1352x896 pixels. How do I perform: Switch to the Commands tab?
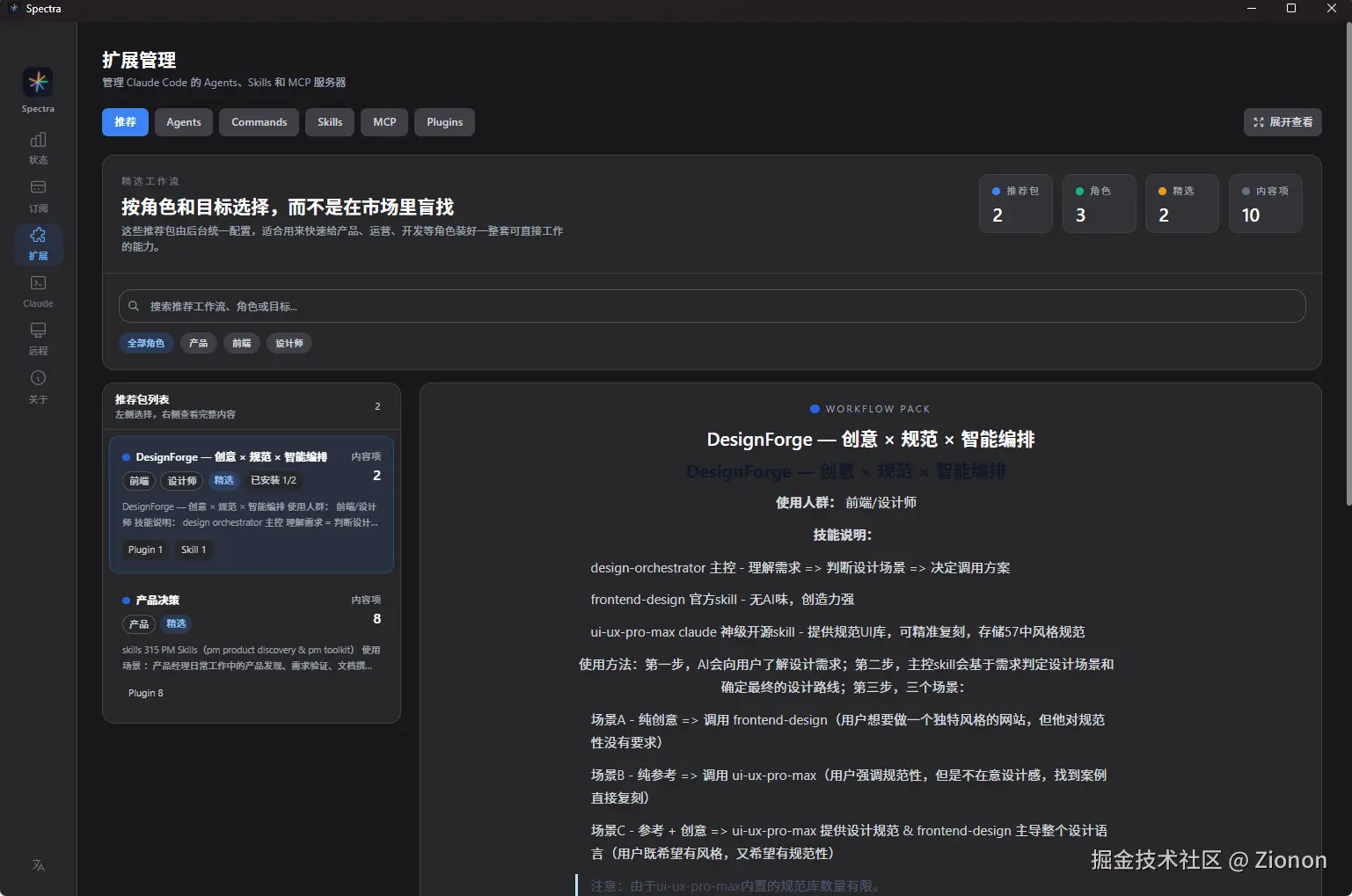[x=259, y=122]
